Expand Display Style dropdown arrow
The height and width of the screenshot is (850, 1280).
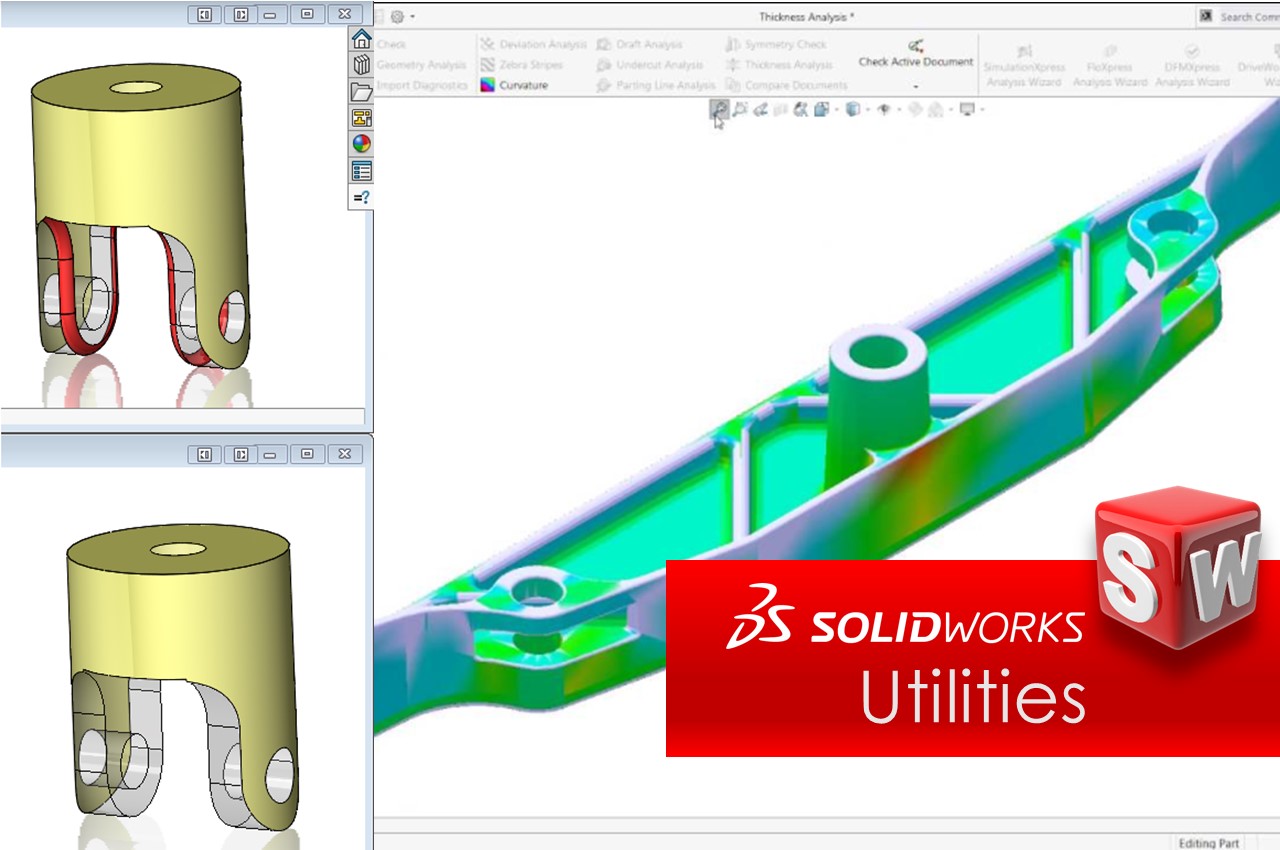(868, 109)
